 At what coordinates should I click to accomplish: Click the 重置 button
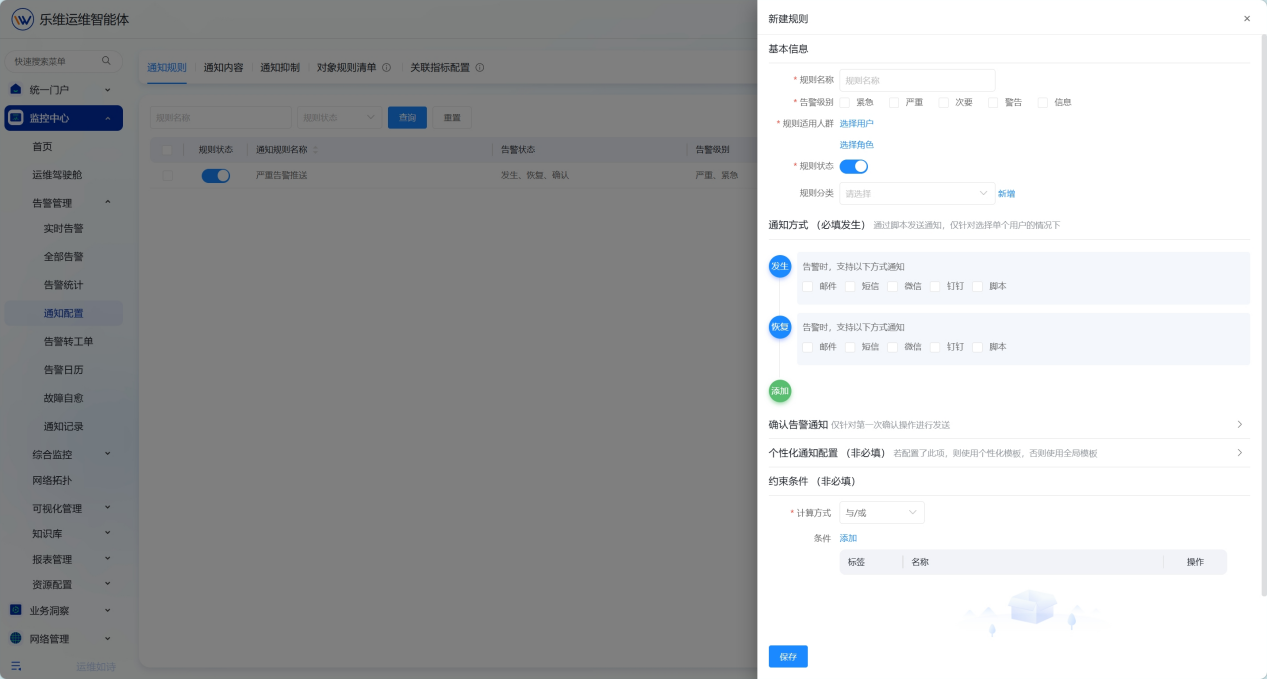pos(452,118)
